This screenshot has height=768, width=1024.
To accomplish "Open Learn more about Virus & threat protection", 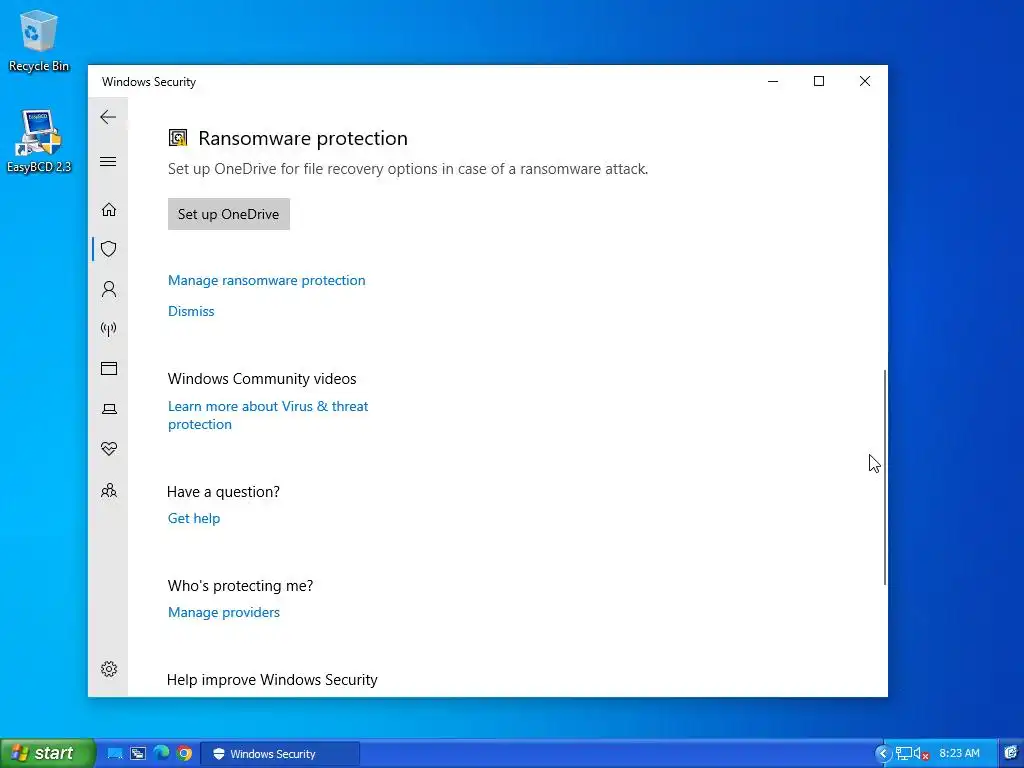I will coord(268,415).
